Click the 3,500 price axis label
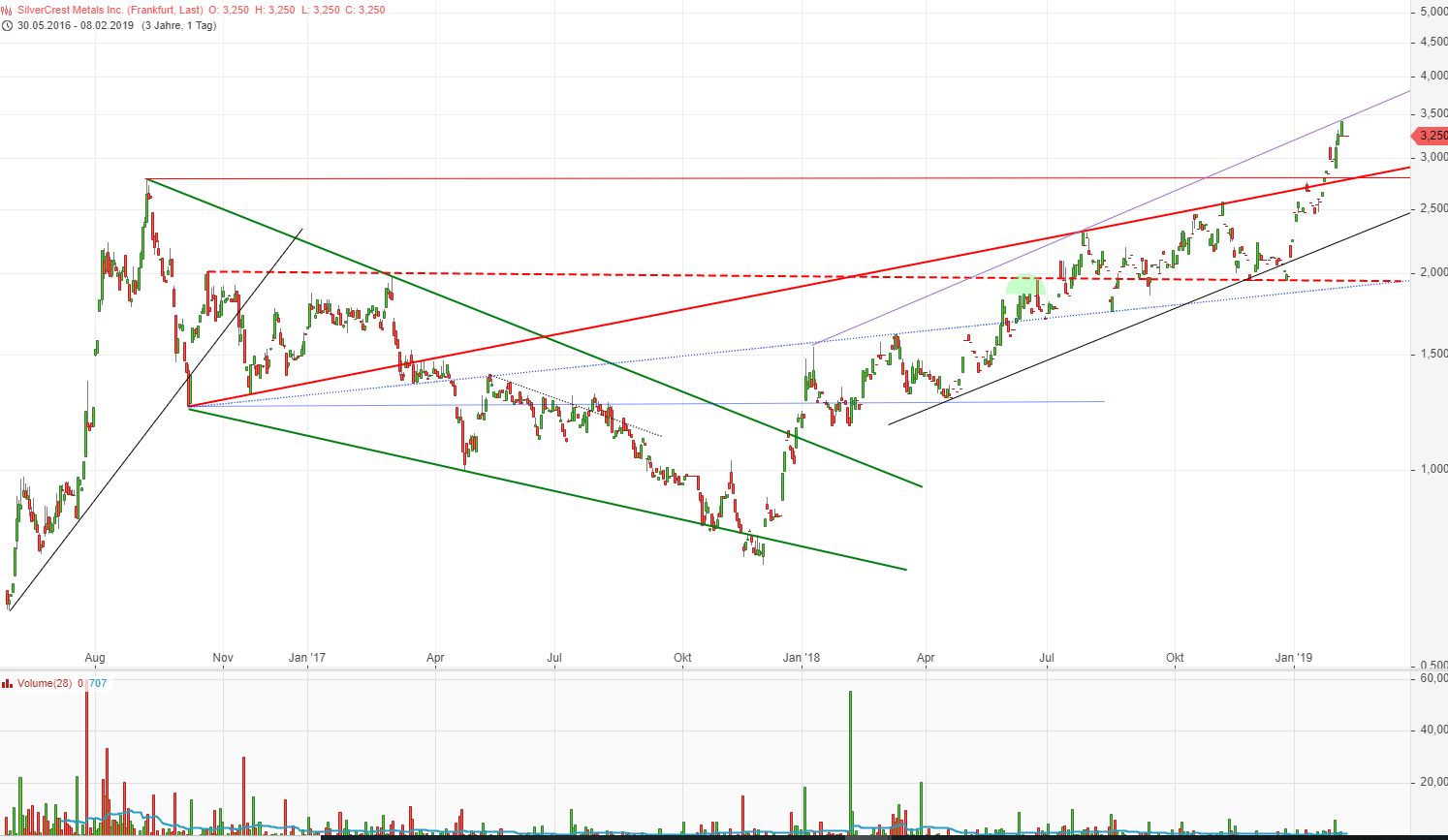Screen dimensions: 1448x840 1432,113
